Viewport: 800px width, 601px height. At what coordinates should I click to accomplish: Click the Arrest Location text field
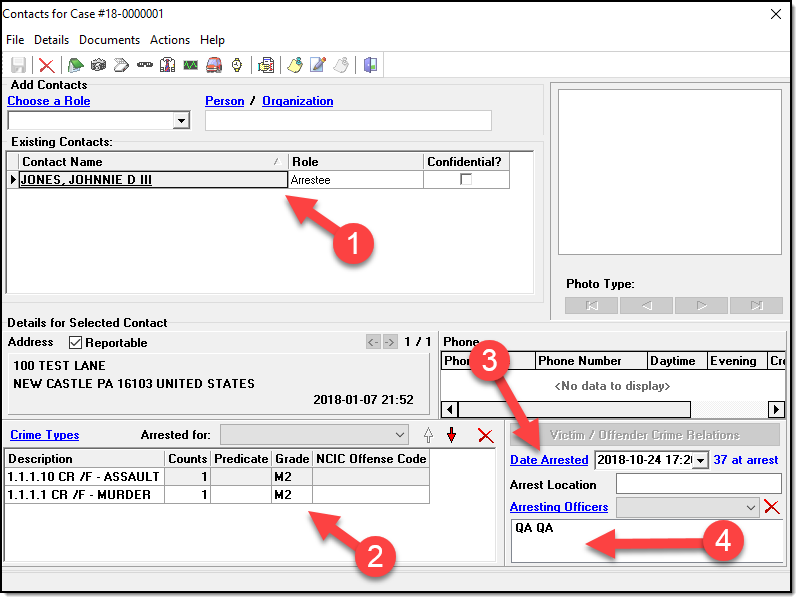pos(698,484)
